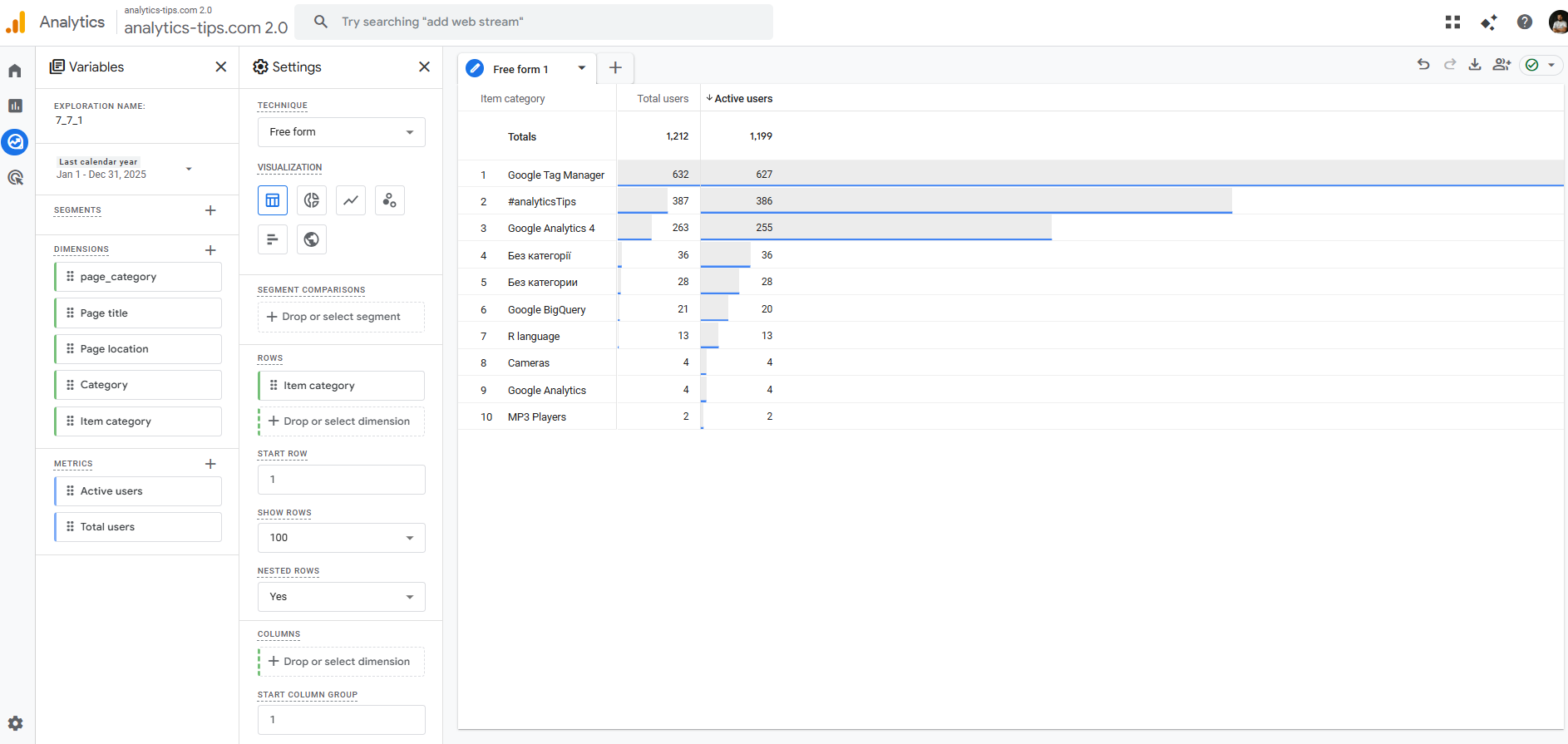1568x744 pixels.
Task: Click the Start Row input field
Action: click(341, 480)
